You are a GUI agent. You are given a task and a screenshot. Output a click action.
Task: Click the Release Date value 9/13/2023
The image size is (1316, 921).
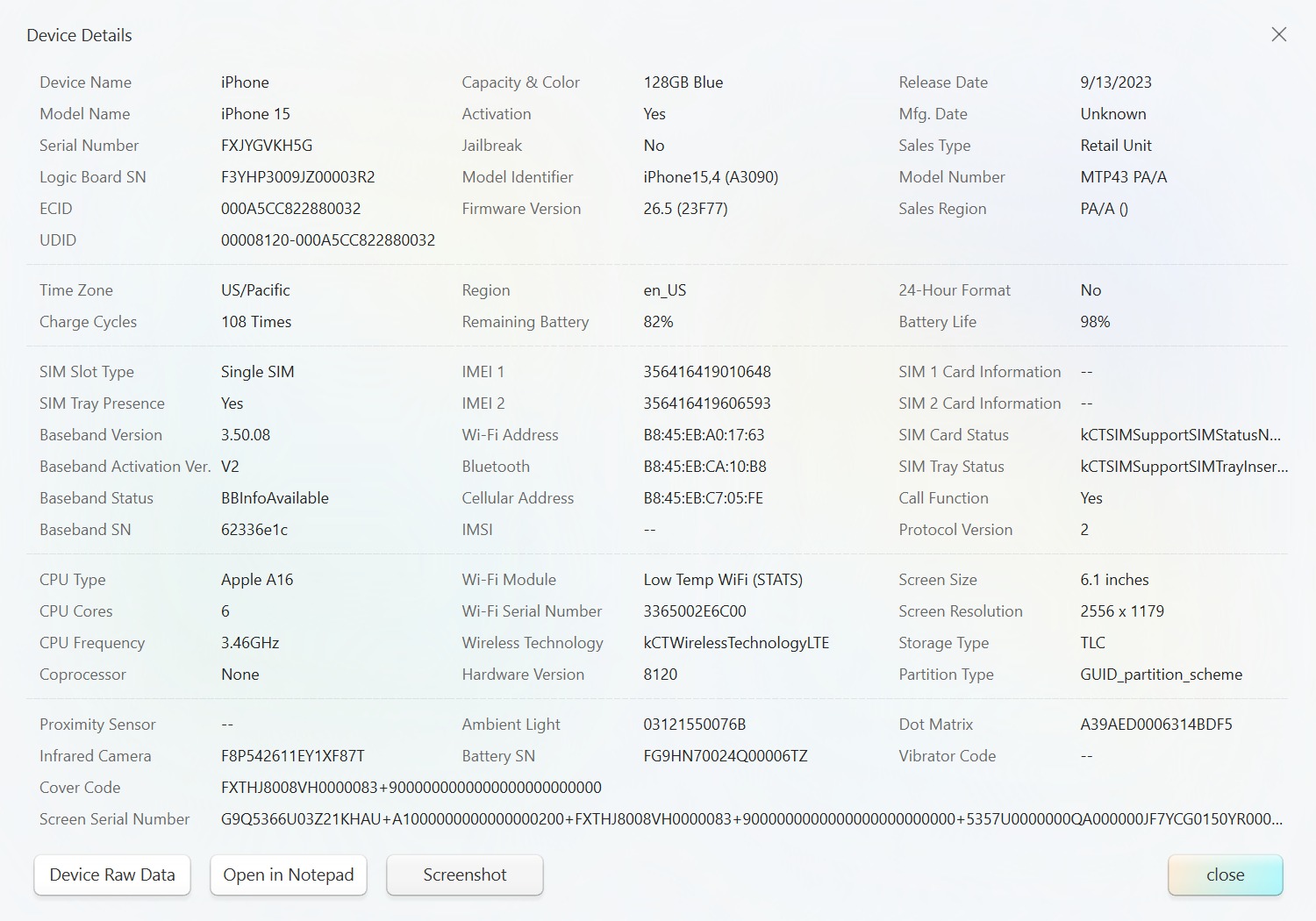pyautogui.click(x=1116, y=82)
